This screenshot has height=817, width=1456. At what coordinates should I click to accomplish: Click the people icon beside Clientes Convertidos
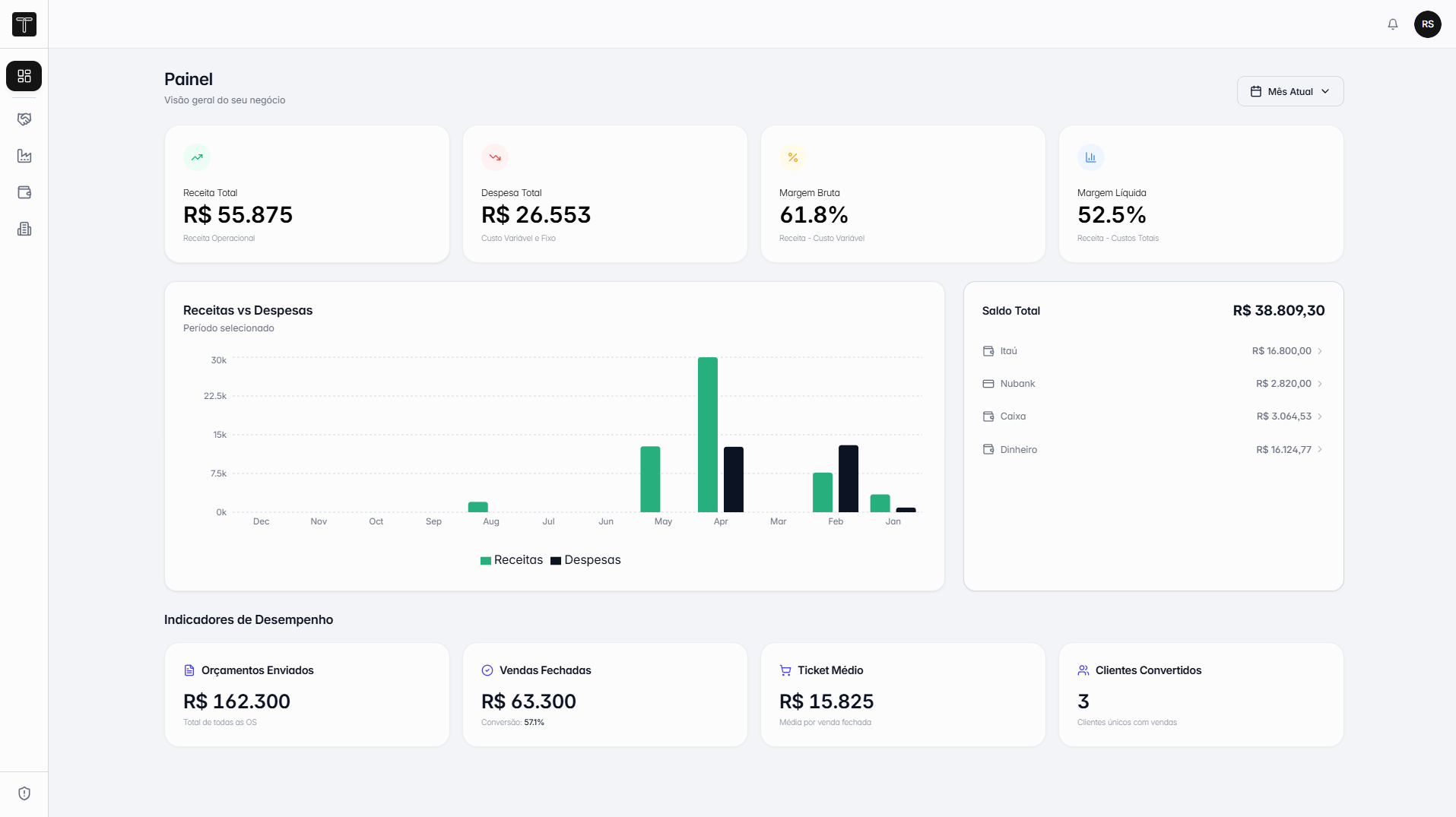click(x=1083, y=670)
